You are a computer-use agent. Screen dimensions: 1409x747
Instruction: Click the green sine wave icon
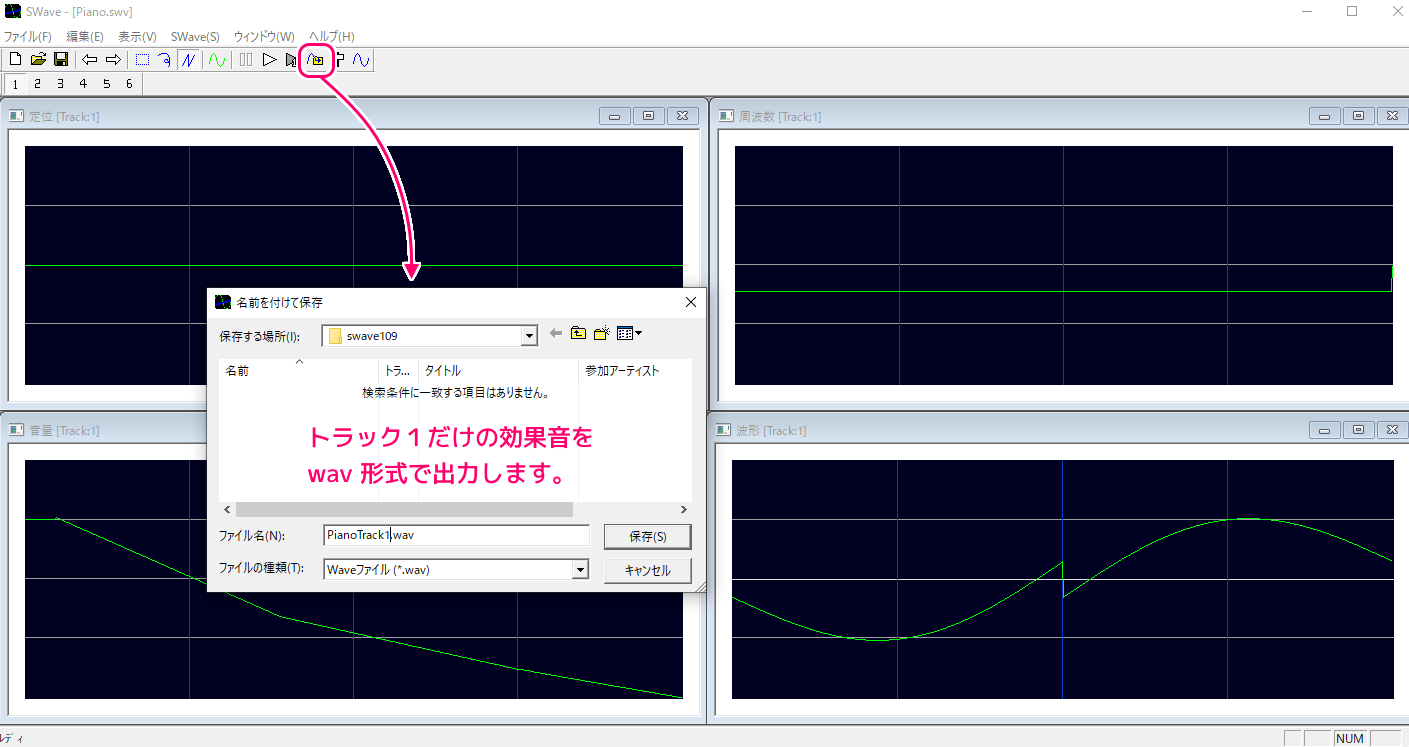[x=217, y=60]
